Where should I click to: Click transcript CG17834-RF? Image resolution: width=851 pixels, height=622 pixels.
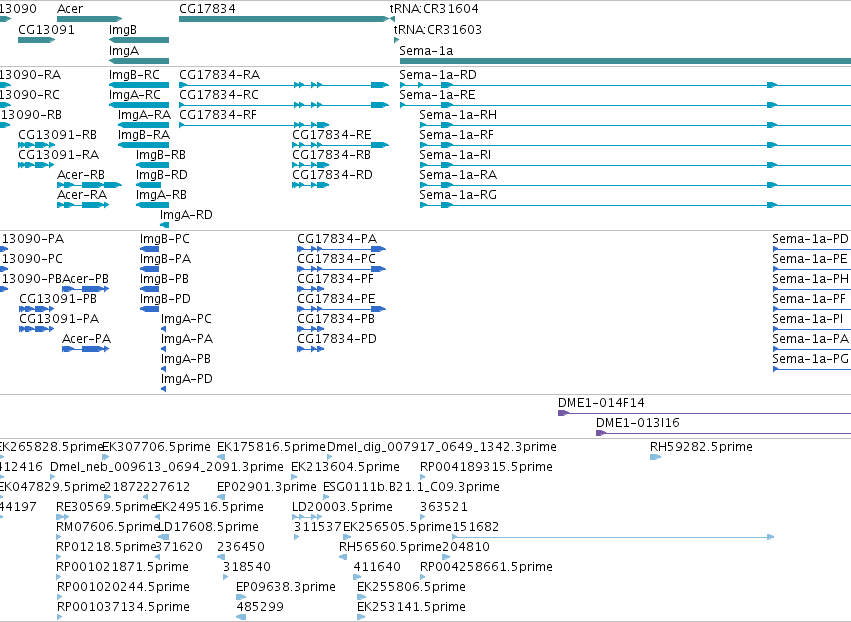(x=254, y=125)
